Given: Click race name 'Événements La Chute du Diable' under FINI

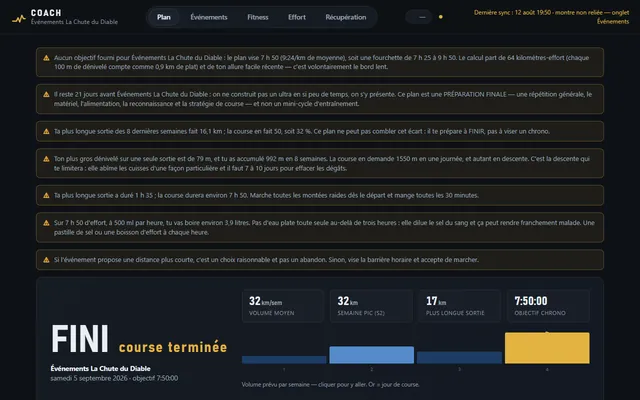Looking at the screenshot, I should point(100,369).
